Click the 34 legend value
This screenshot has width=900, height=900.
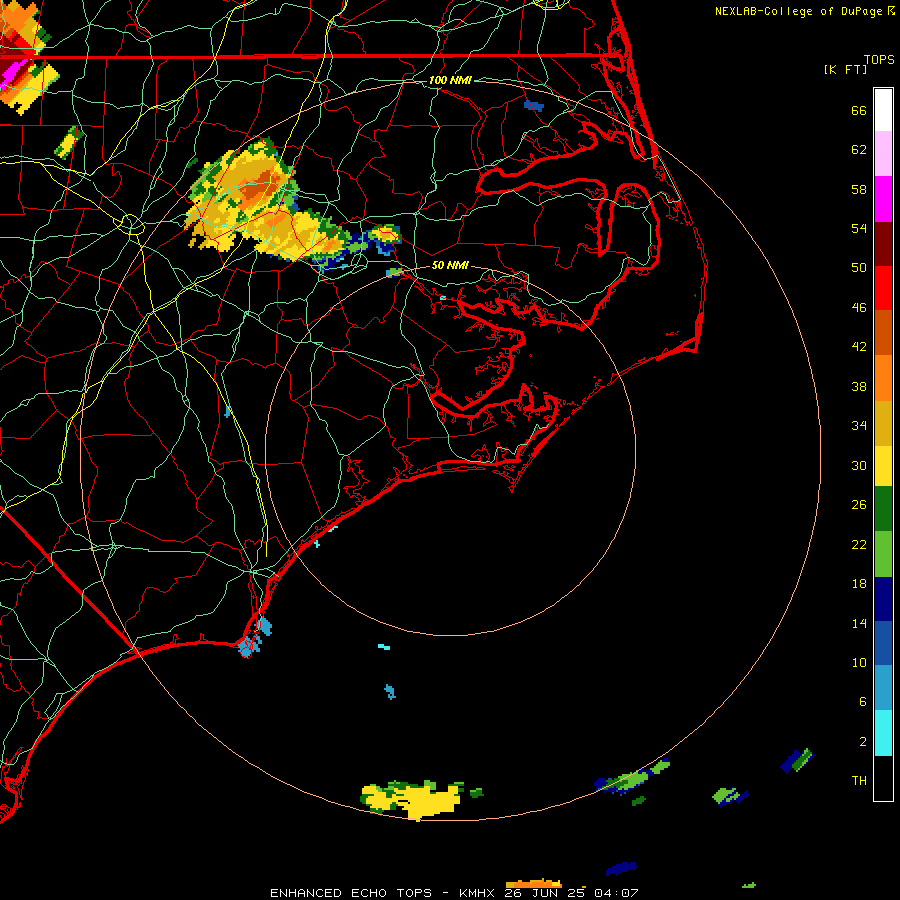coord(859,426)
